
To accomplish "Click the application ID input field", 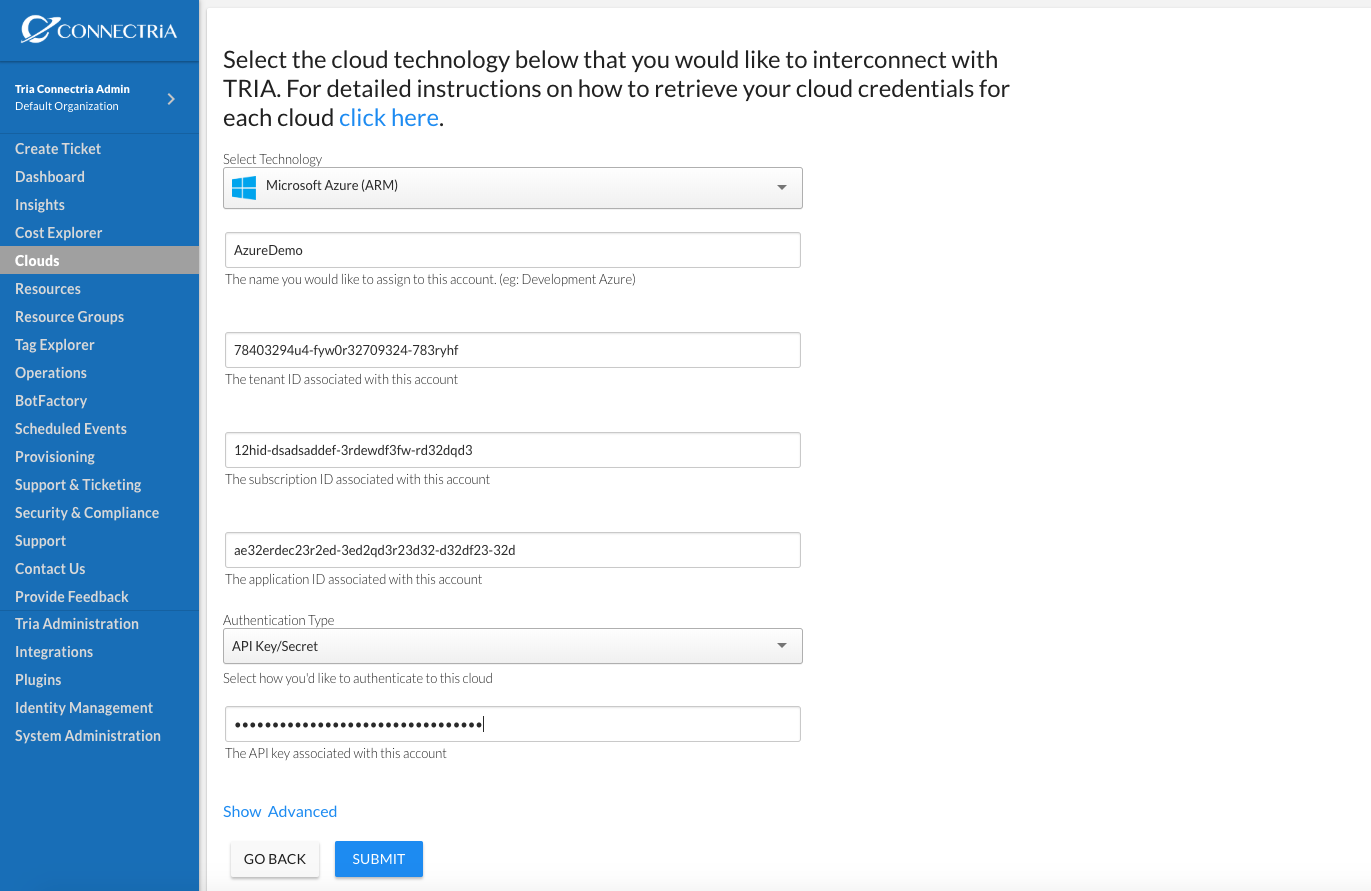I will pyautogui.click(x=512, y=550).
